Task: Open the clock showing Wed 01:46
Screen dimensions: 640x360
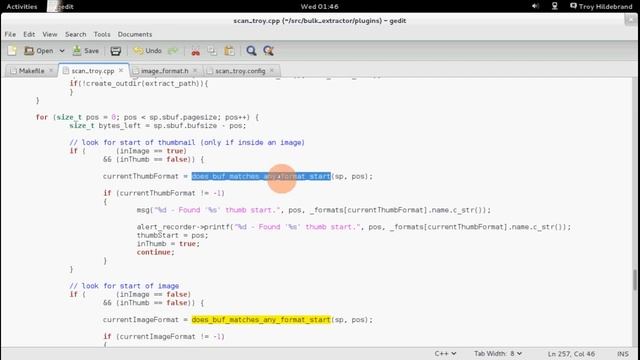Action: [320, 6]
